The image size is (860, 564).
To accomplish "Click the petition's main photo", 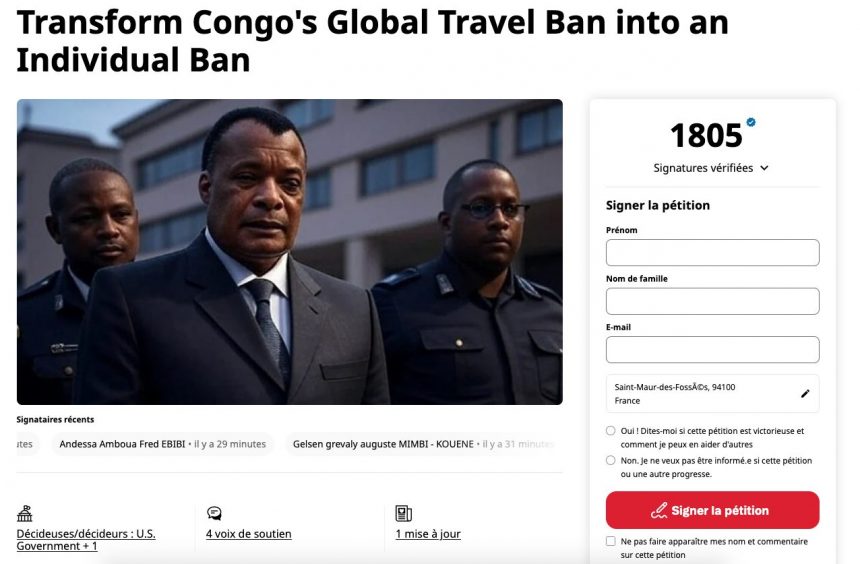I will (x=289, y=252).
